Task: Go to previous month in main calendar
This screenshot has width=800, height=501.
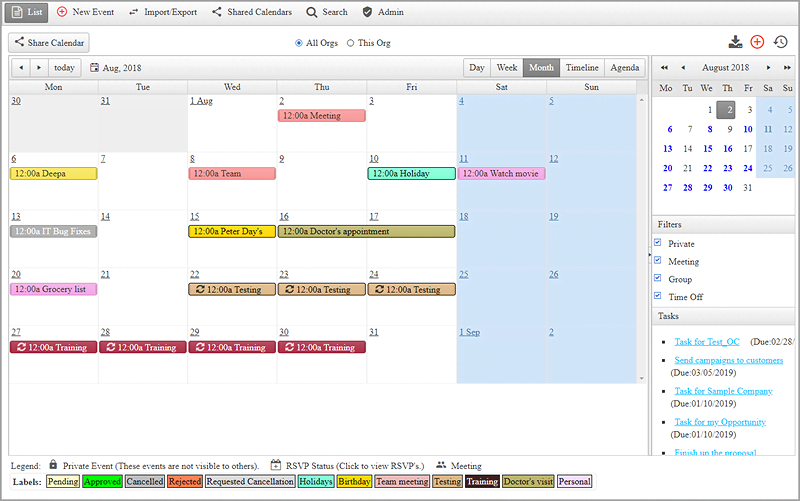Action: [x=20, y=68]
